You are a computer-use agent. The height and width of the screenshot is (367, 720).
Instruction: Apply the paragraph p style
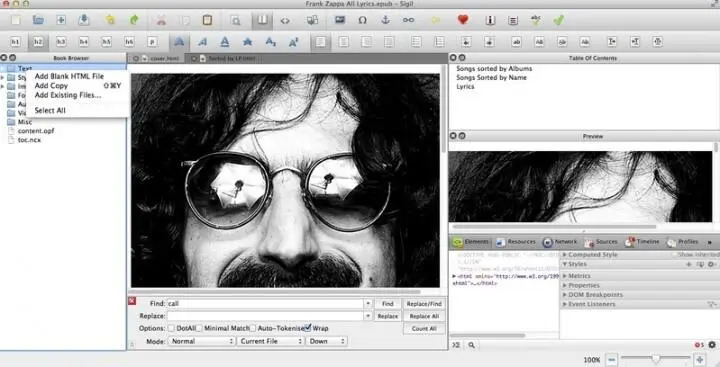coord(152,42)
